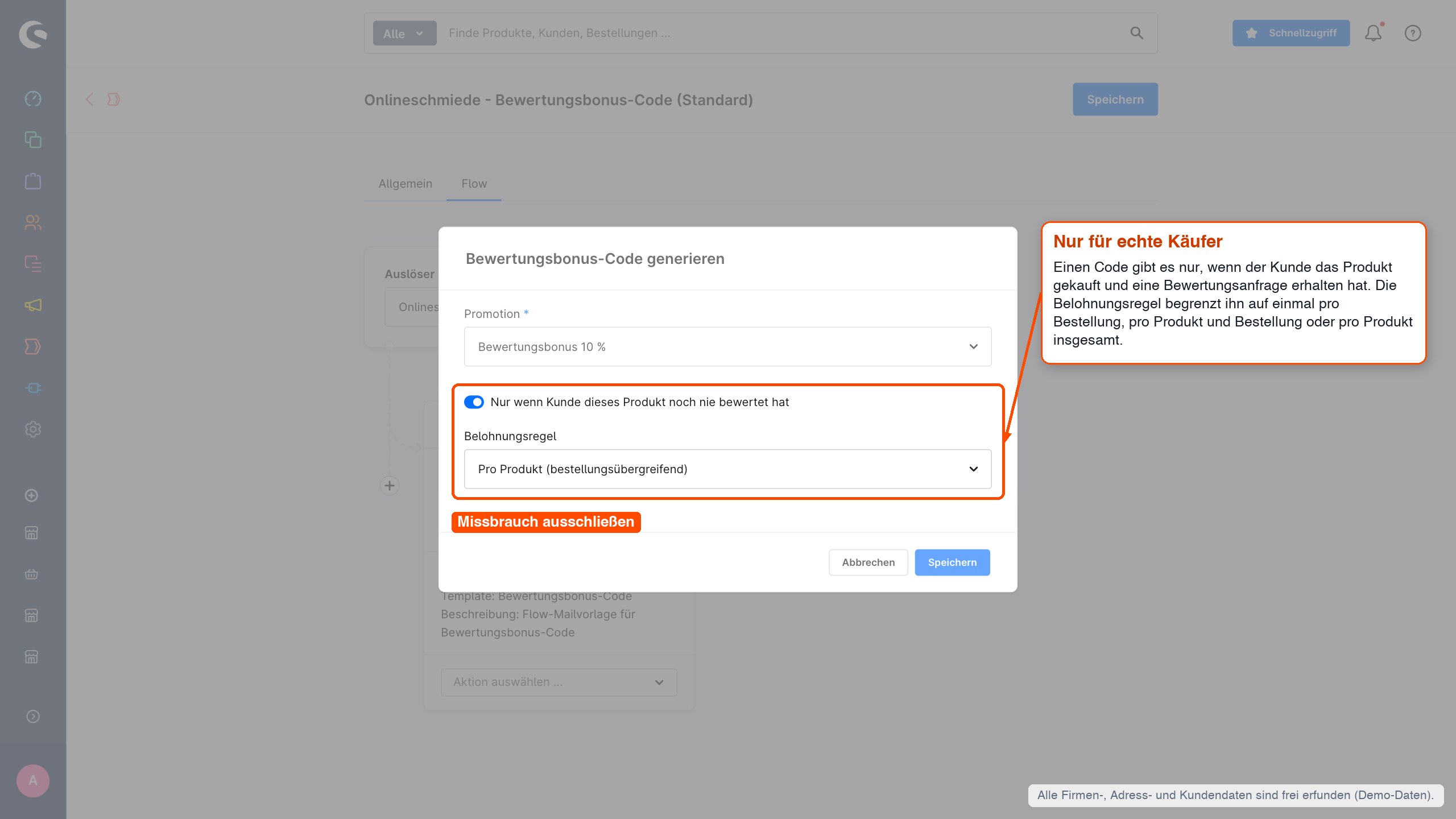The height and width of the screenshot is (819, 1456).
Task: Go back with the left chevron
Action: pyautogui.click(x=89, y=100)
